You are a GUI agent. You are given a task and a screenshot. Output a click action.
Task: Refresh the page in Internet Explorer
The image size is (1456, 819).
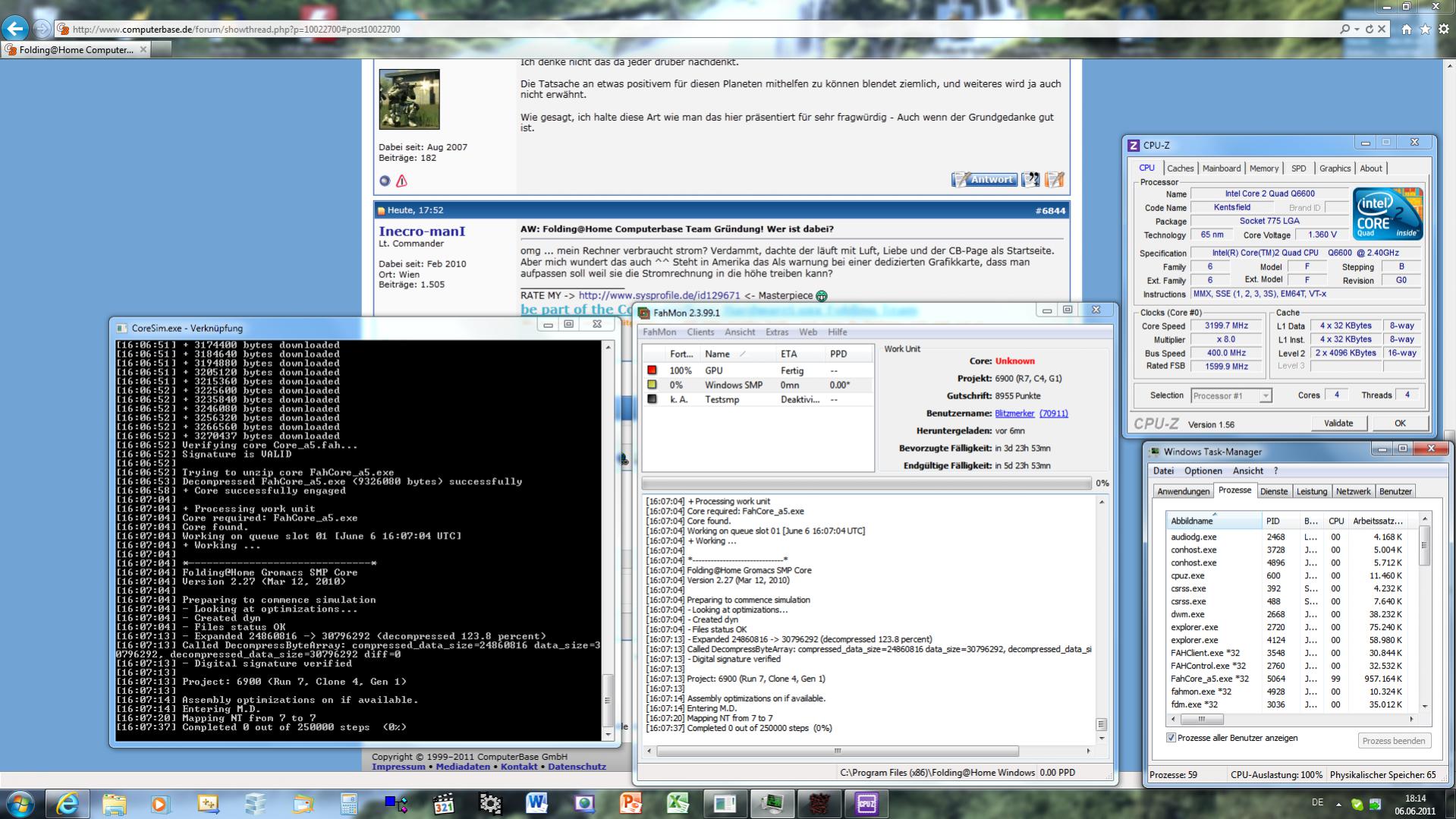1370,29
